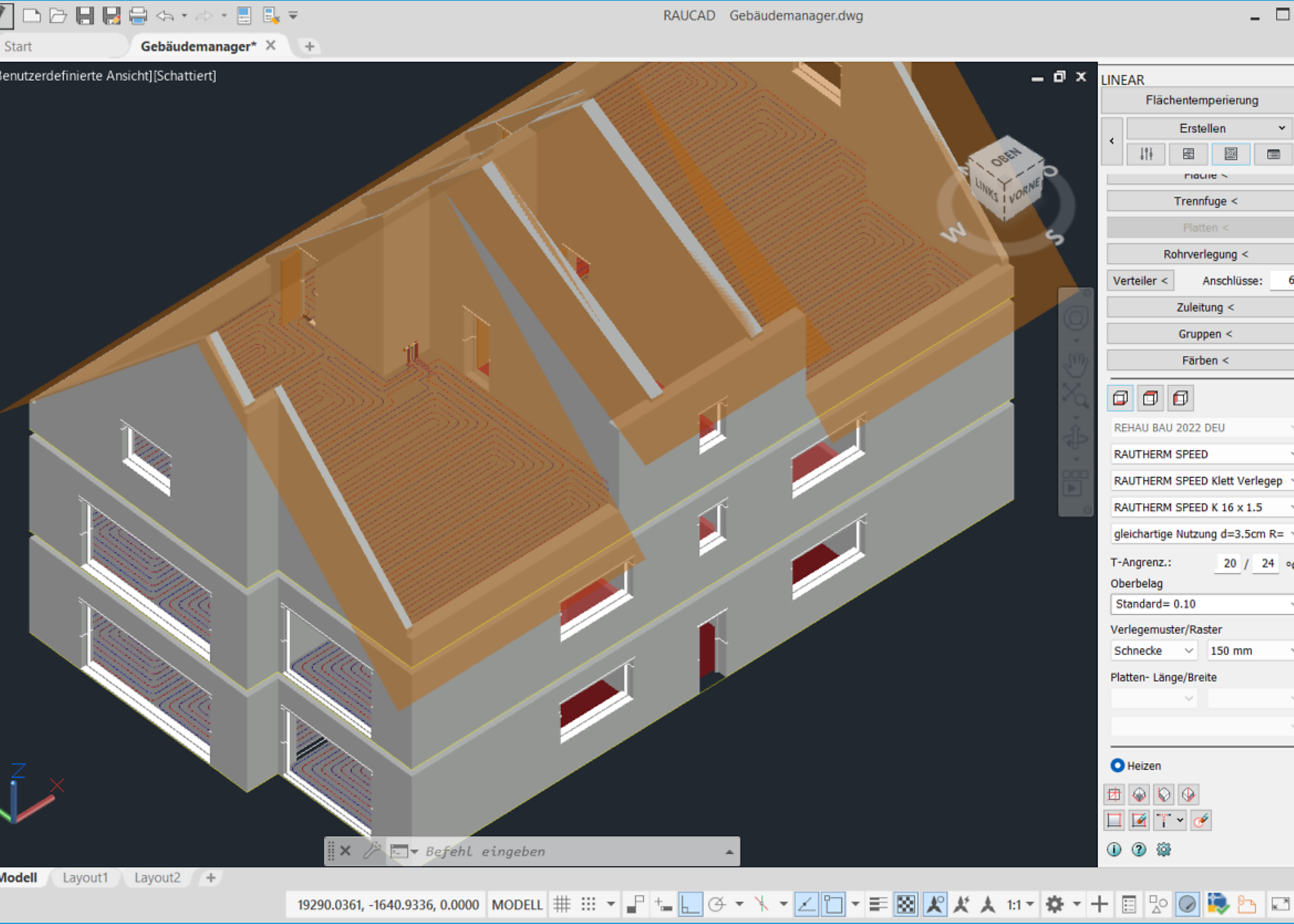Viewport: 1294px width, 924px height.
Task: Switch to the Layout1 tab
Action: [x=85, y=877]
